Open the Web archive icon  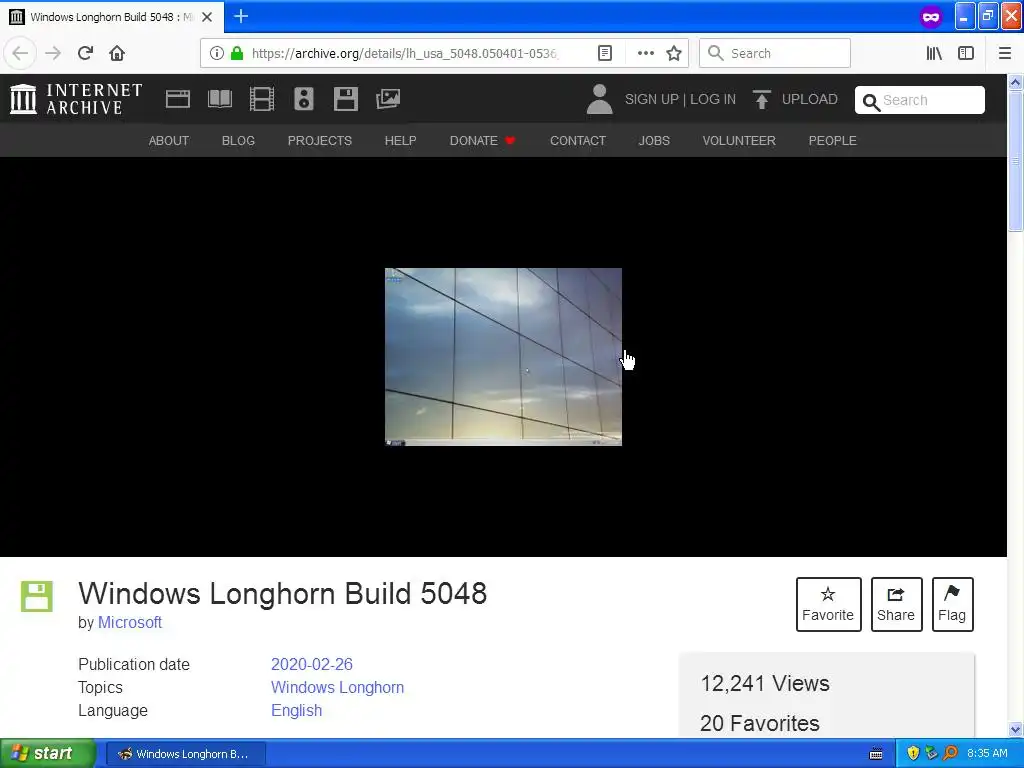178,99
